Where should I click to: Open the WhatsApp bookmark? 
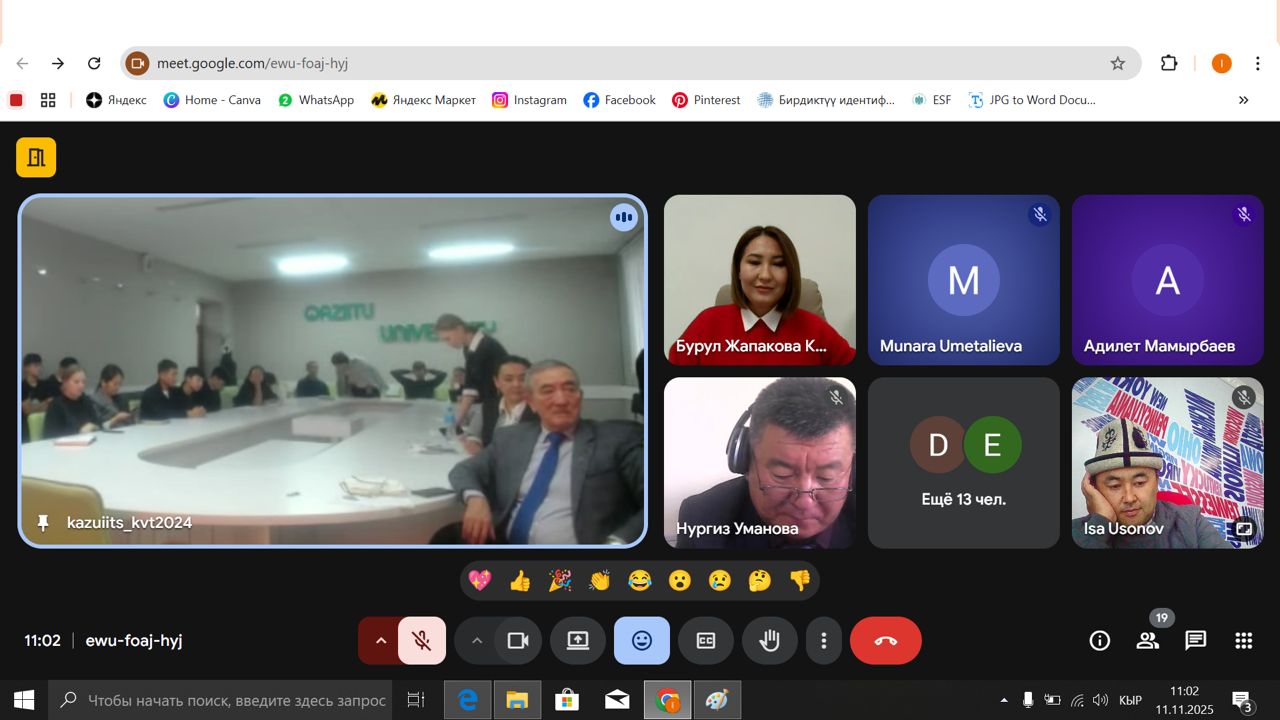coord(316,100)
